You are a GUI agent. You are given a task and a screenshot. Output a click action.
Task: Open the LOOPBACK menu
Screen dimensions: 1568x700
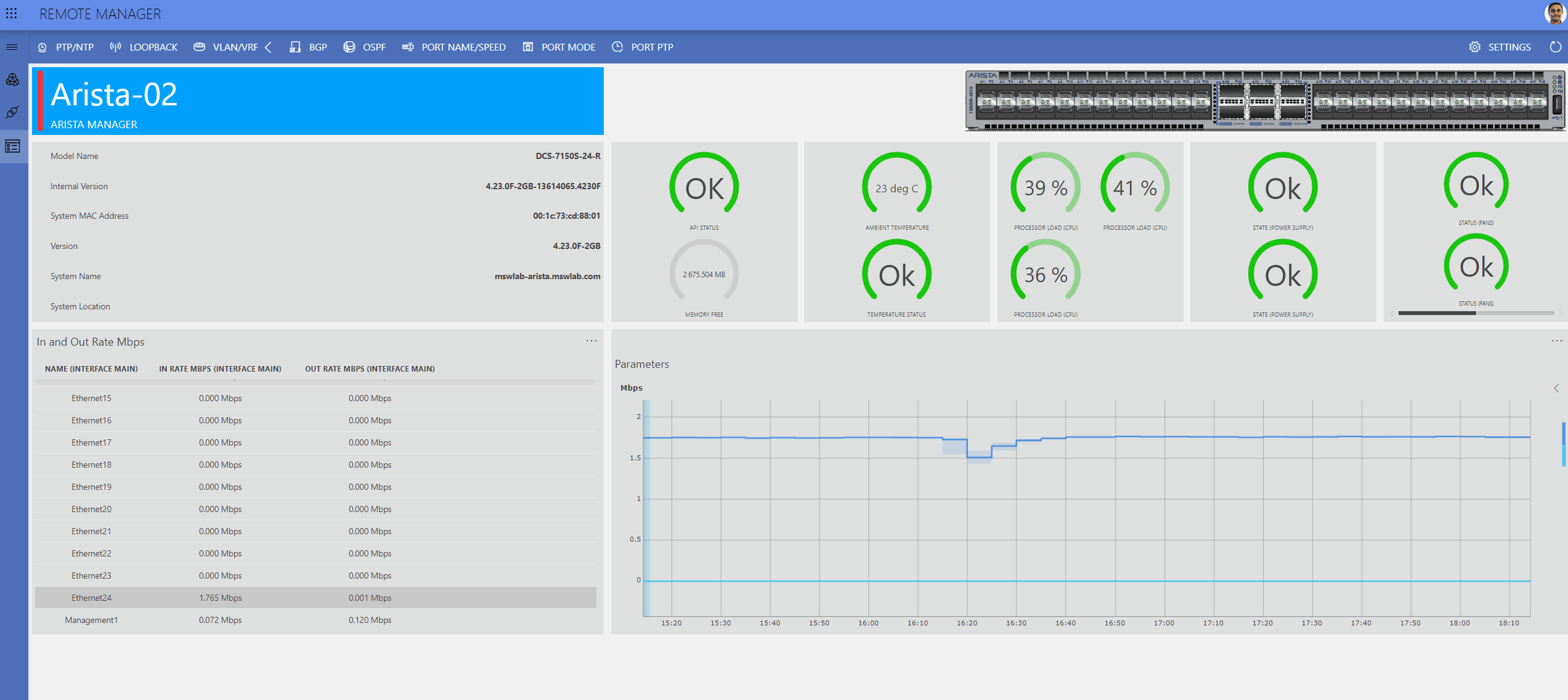point(144,47)
